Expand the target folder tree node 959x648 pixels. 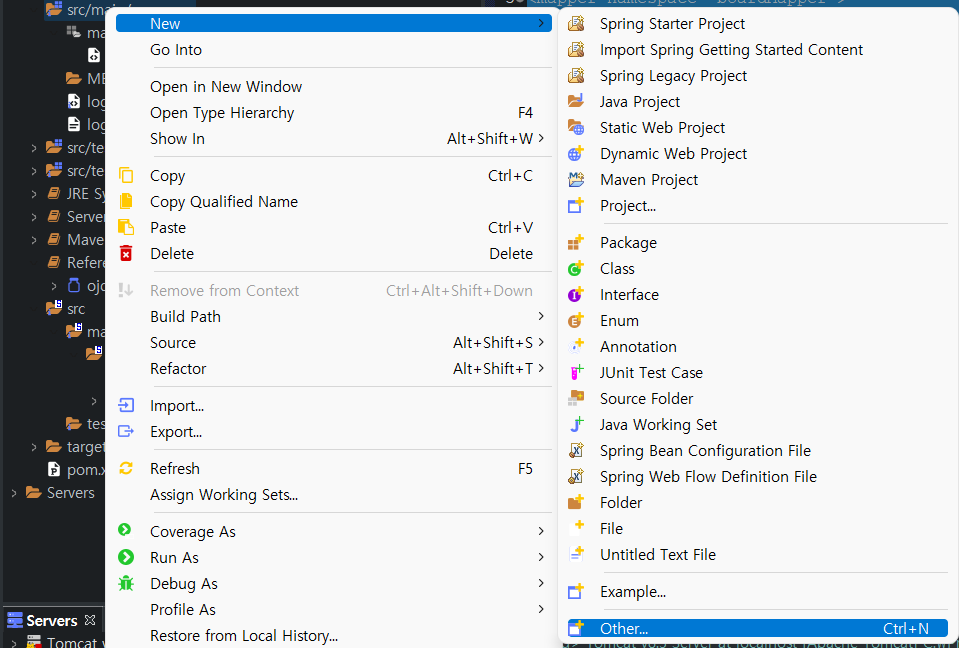[34, 447]
